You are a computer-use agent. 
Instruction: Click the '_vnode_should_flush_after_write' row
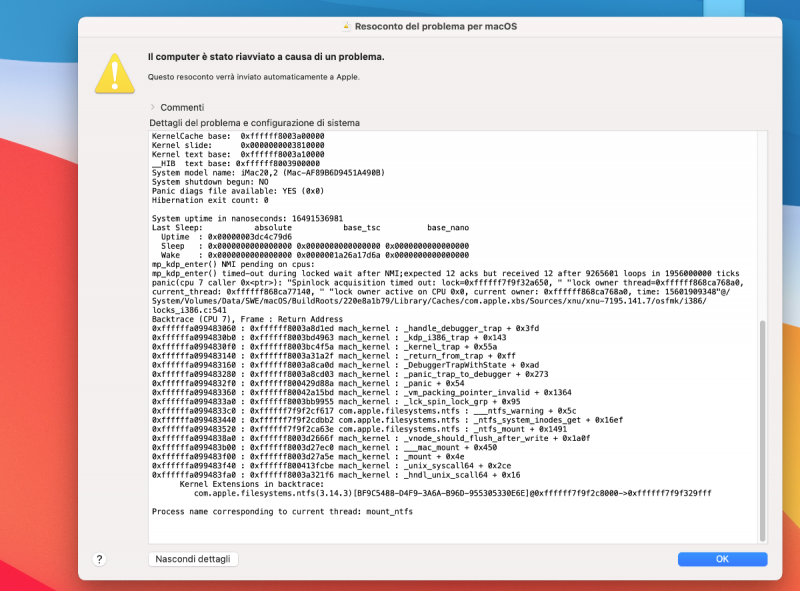pyautogui.click(x=371, y=438)
